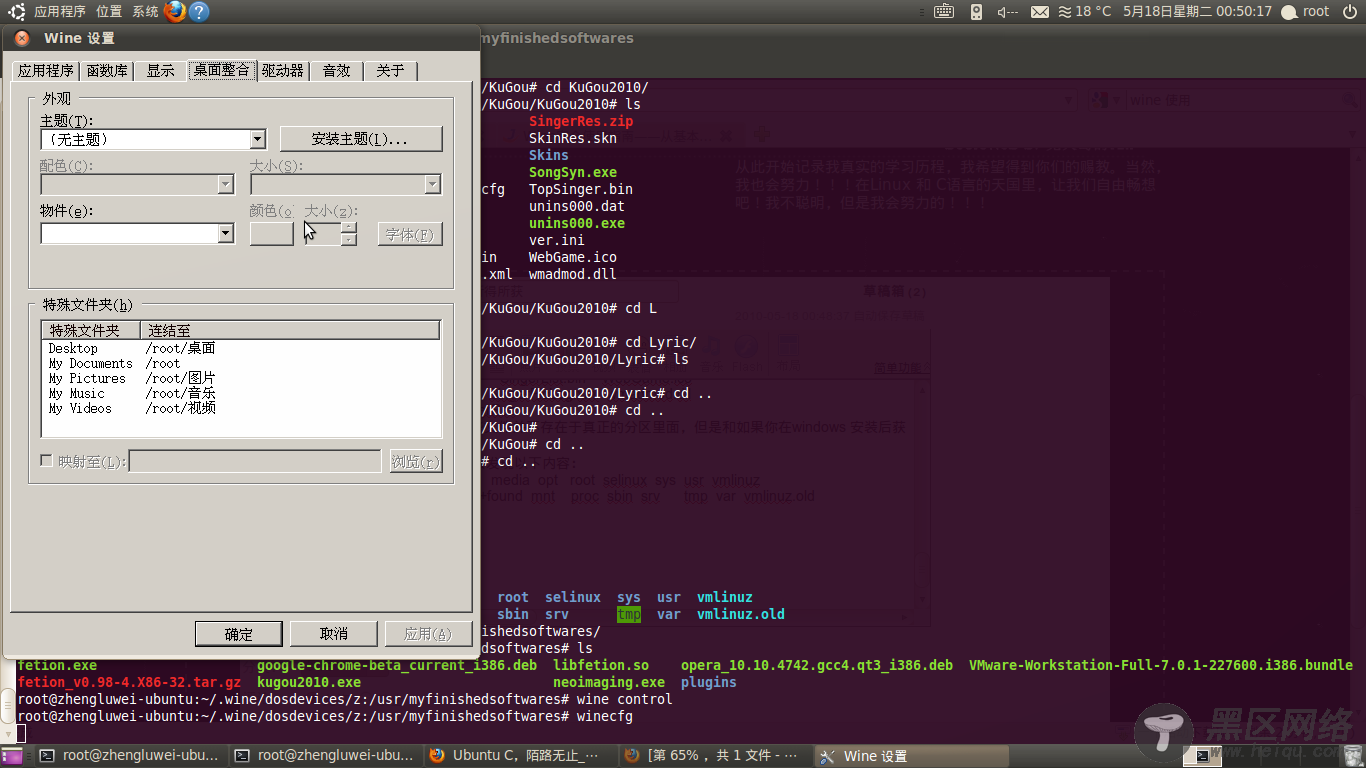Click the 映射至 path input field
This screenshot has height=768, width=1366.
(255, 461)
